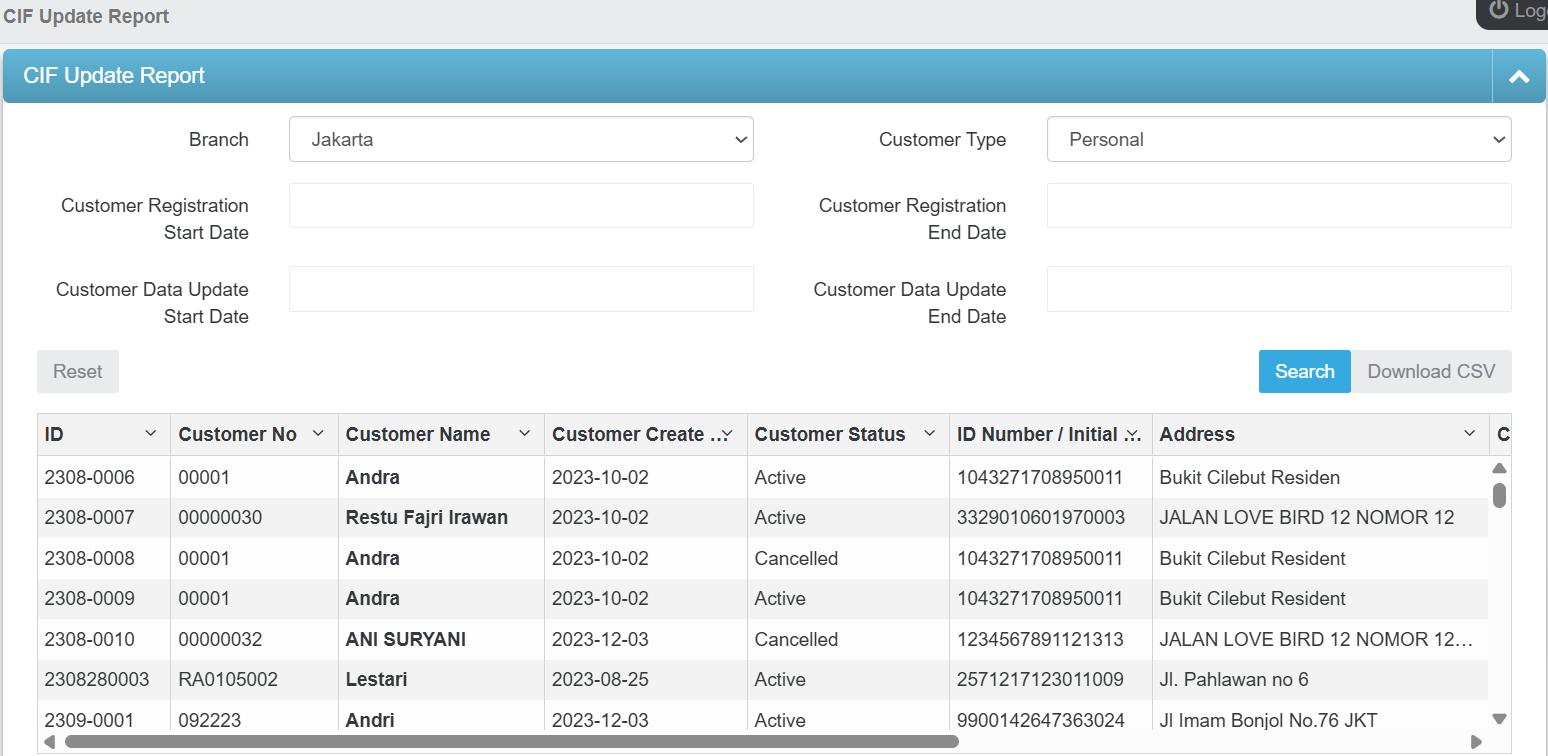Open the Customer Name column menu arrow
The image size is (1548, 756).
524,434
